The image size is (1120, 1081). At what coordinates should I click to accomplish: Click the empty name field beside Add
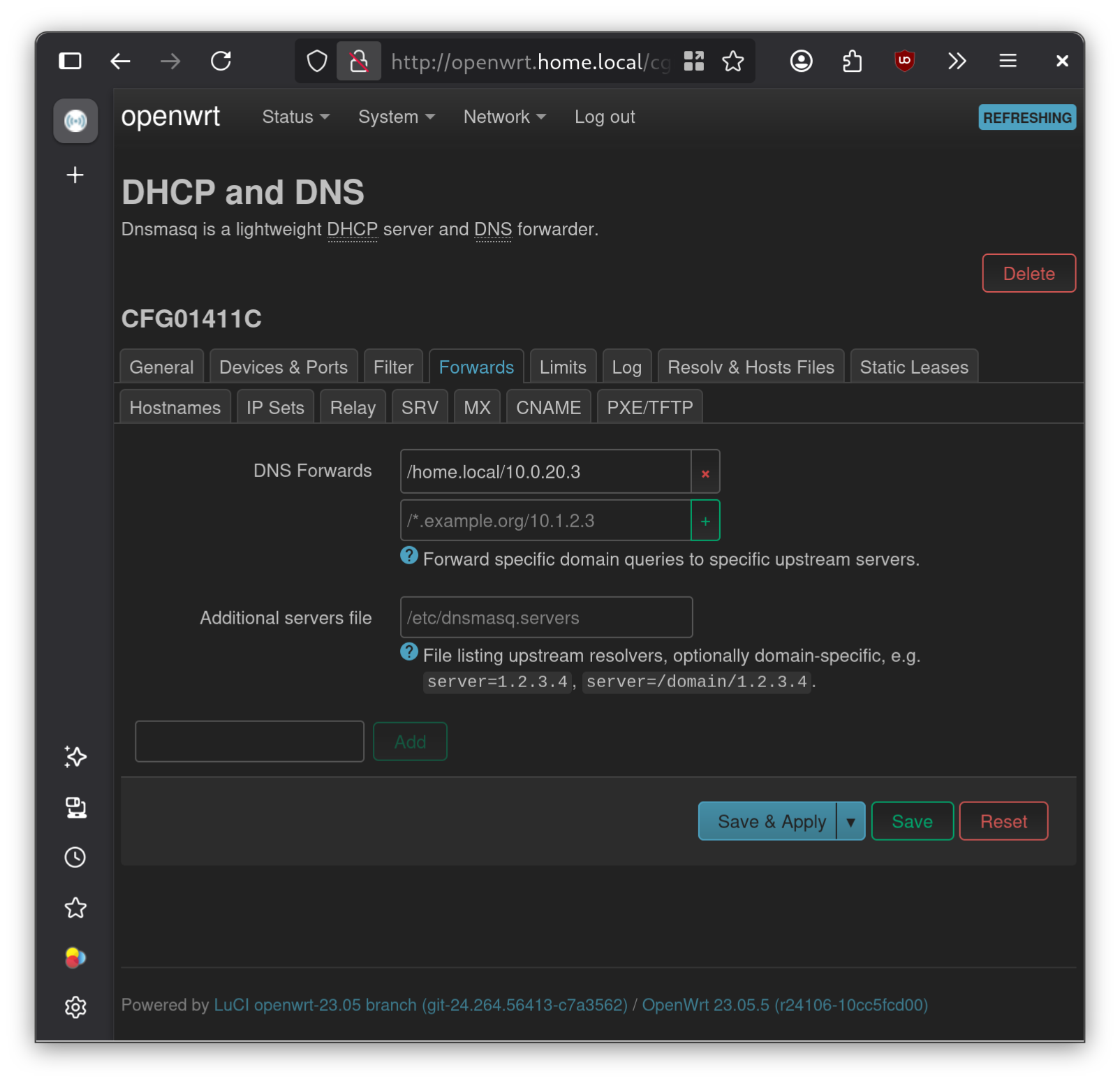point(249,742)
